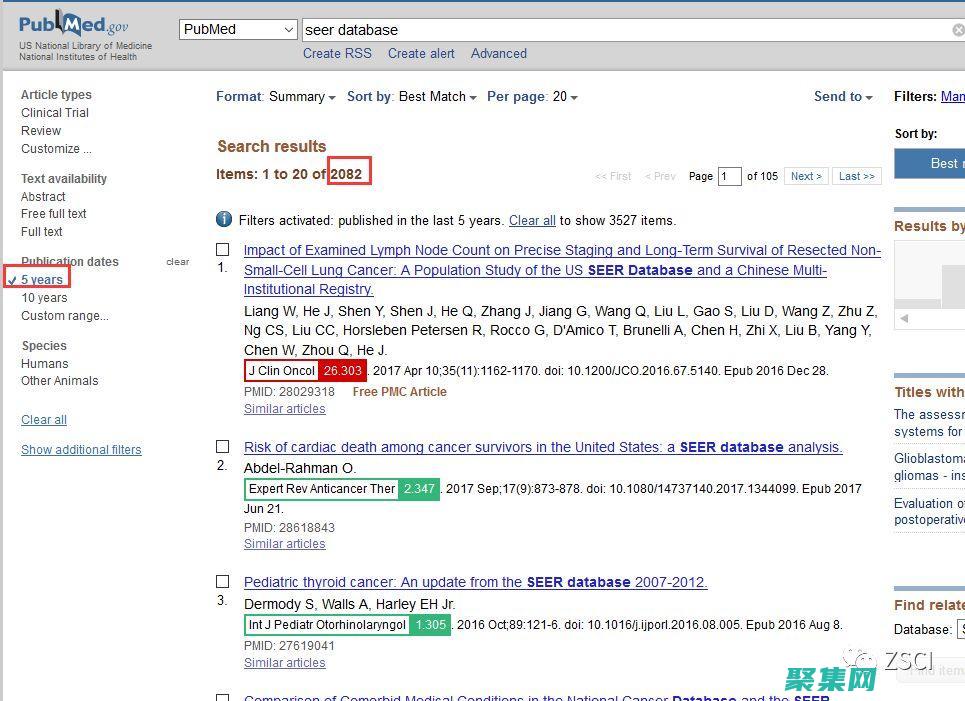Click Show additional filters link

[81, 450]
